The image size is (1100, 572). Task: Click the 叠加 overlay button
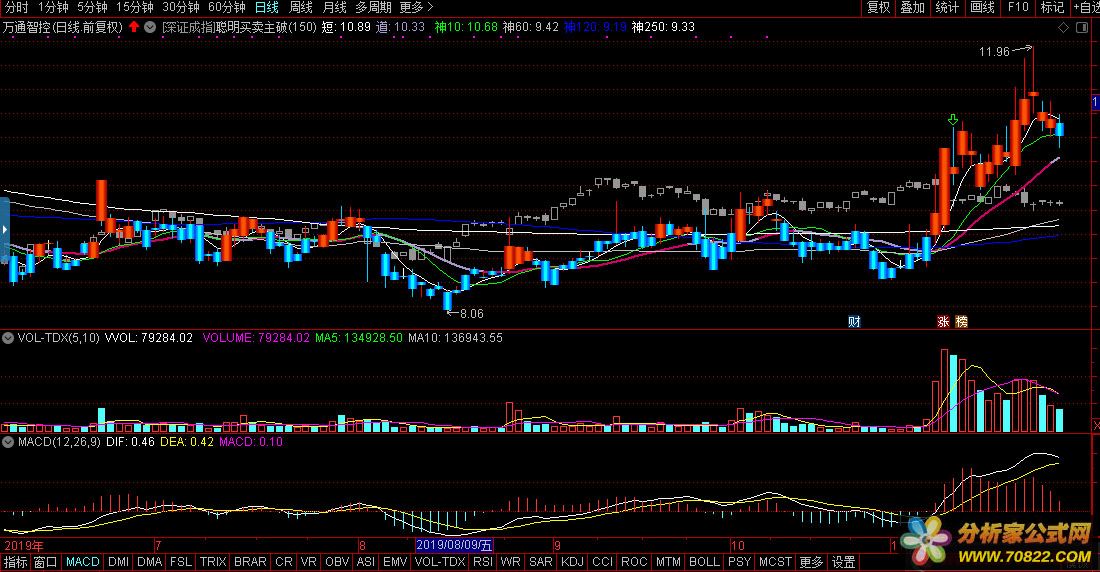click(913, 7)
